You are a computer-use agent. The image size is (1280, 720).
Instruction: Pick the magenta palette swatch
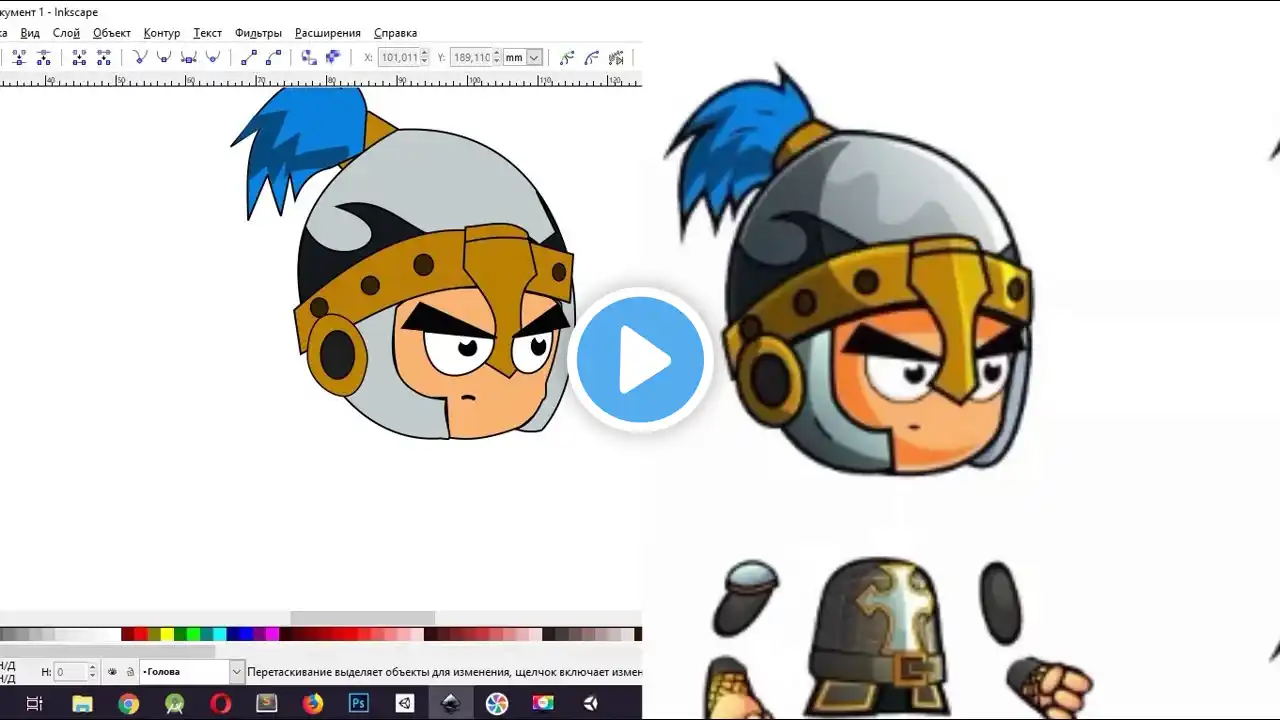click(x=272, y=634)
